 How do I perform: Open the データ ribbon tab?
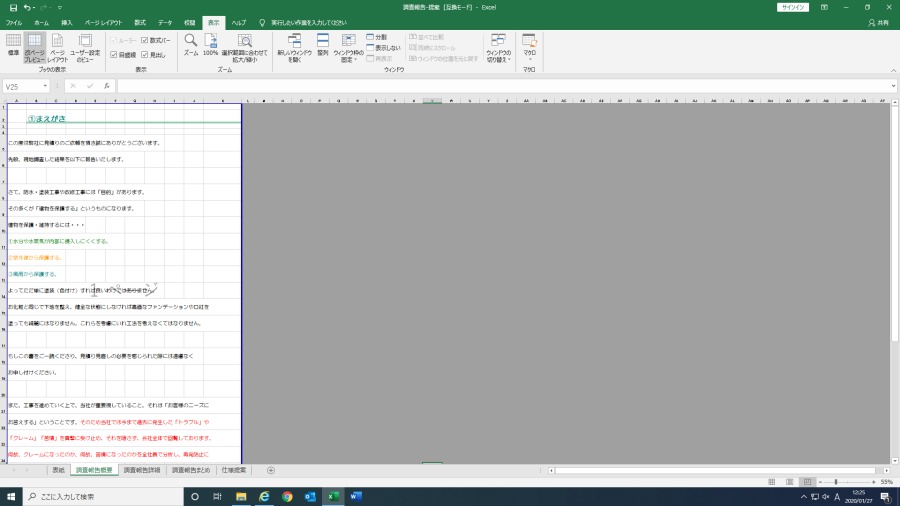tap(165, 23)
